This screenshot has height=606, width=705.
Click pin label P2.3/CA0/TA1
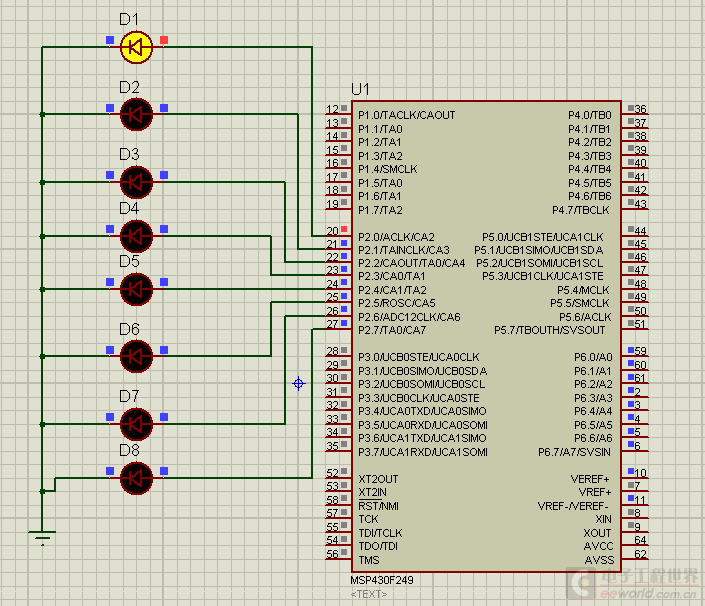point(392,276)
